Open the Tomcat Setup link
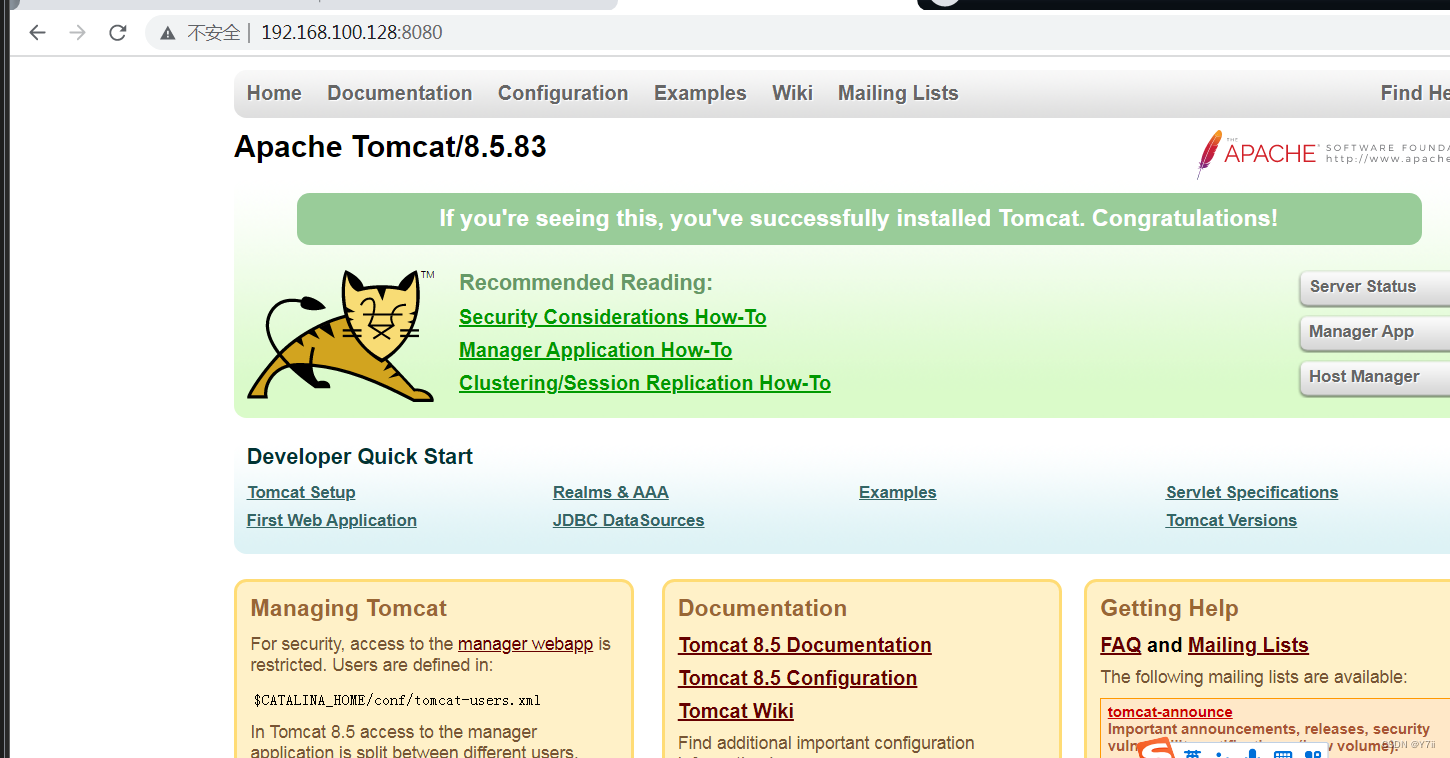Viewport: 1450px width, 758px height. 301,492
